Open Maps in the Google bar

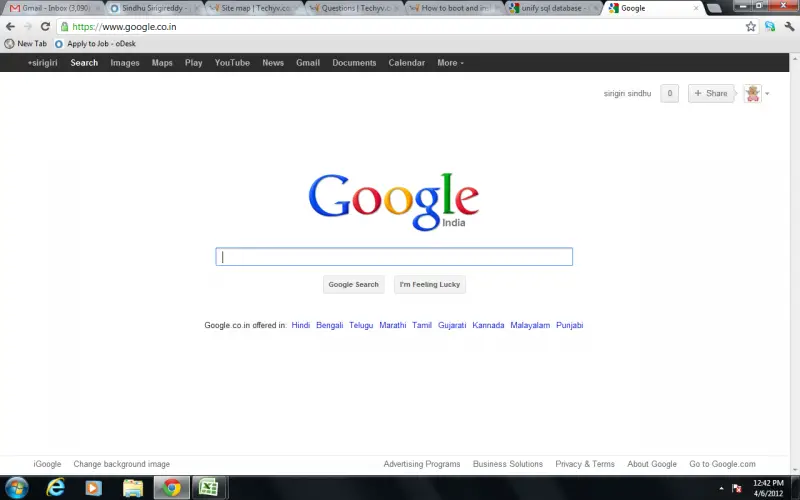[x=162, y=63]
